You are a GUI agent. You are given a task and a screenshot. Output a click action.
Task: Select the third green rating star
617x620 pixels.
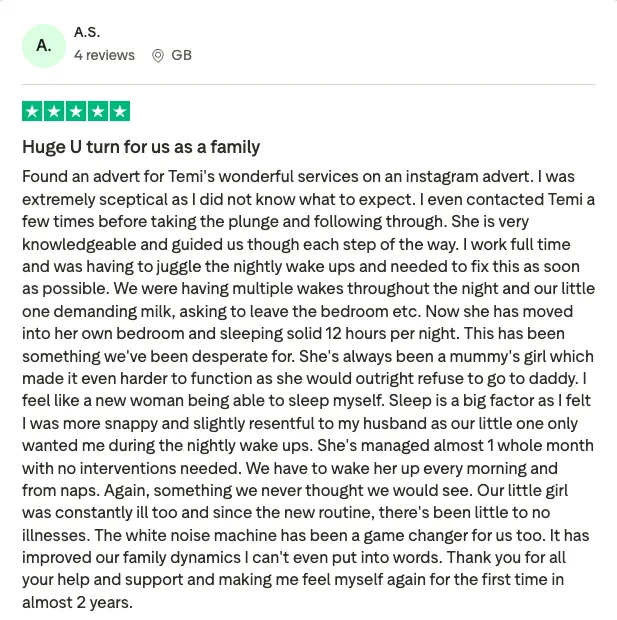(x=76, y=111)
